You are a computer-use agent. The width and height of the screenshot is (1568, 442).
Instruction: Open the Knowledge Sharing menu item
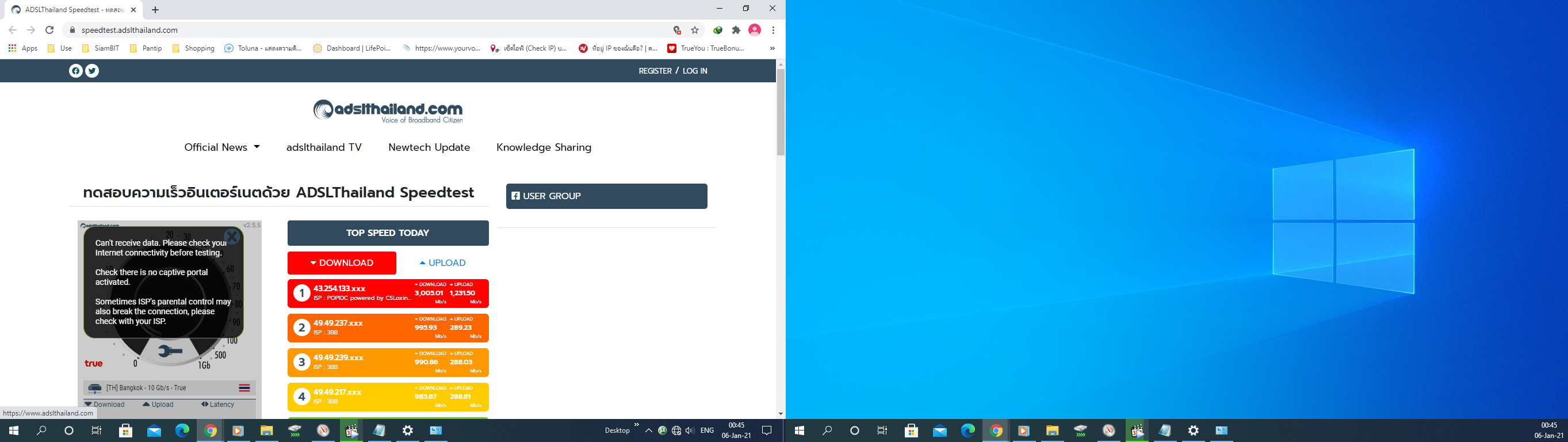pyautogui.click(x=544, y=147)
